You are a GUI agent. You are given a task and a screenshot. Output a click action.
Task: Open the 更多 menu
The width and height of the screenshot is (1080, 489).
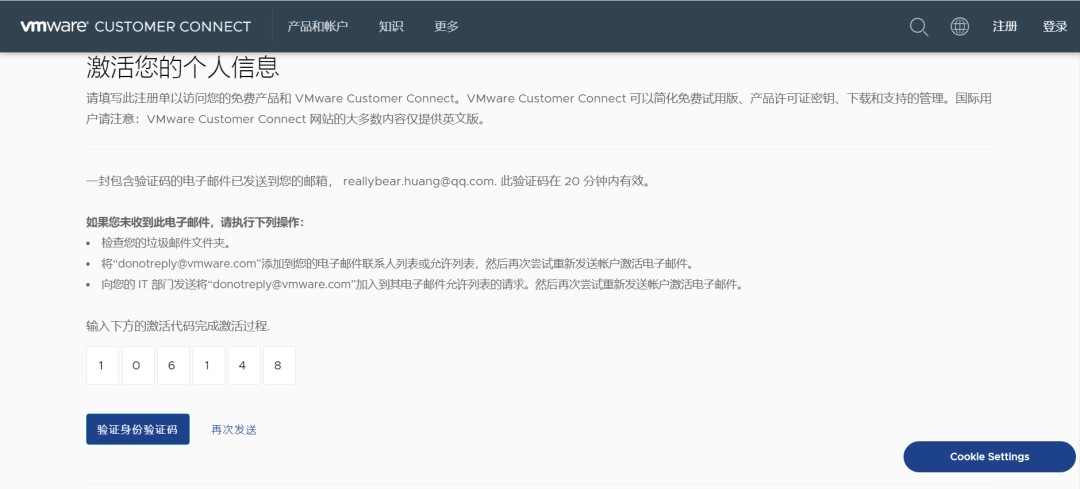pyautogui.click(x=446, y=27)
